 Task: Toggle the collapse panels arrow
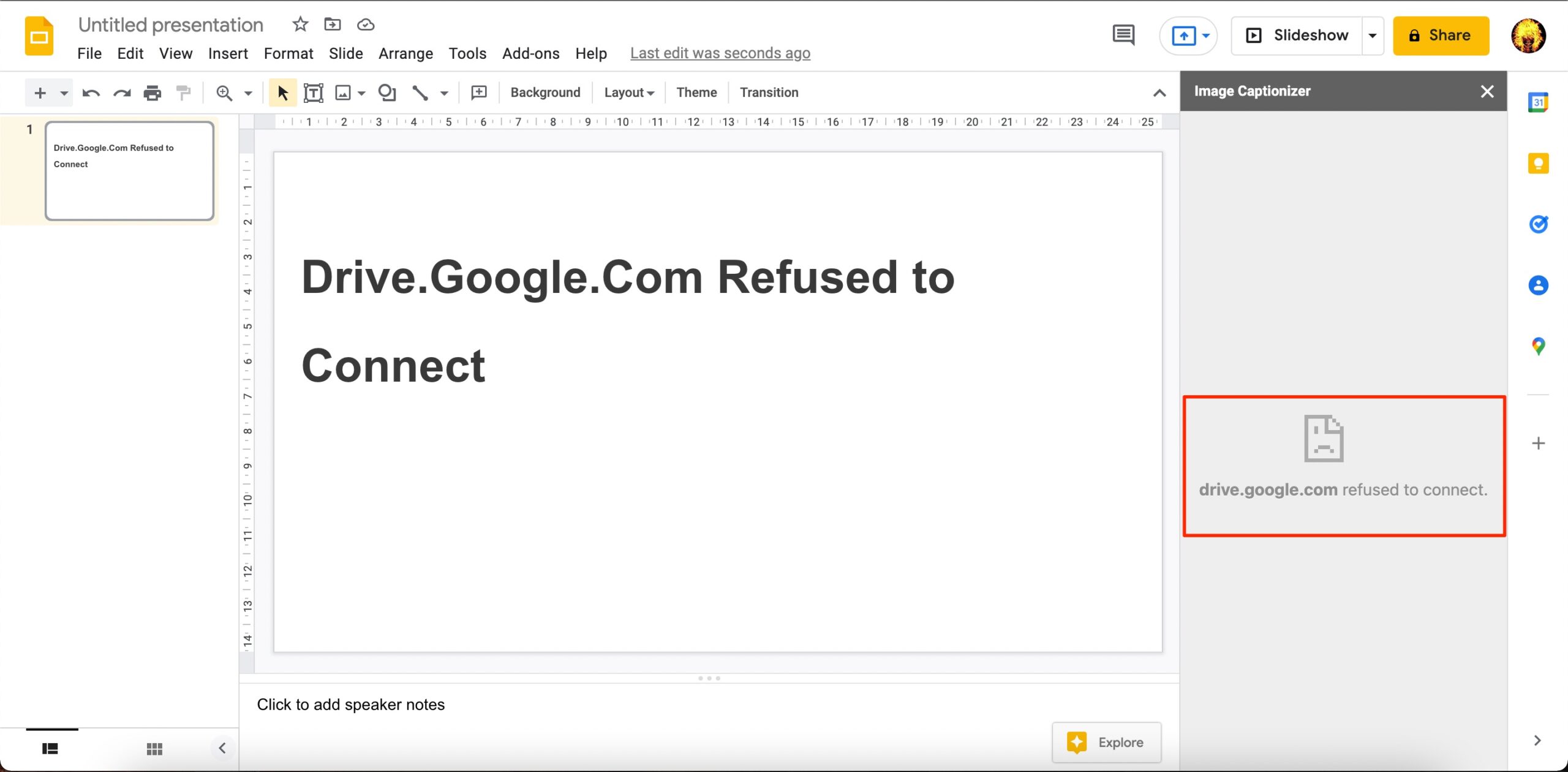(1159, 92)
